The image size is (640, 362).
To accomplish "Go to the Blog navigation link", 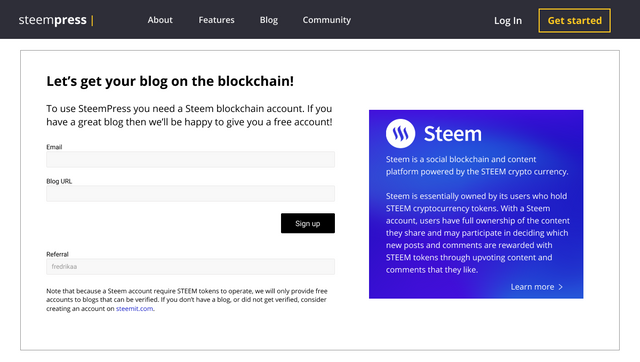I will pos(269,20).
